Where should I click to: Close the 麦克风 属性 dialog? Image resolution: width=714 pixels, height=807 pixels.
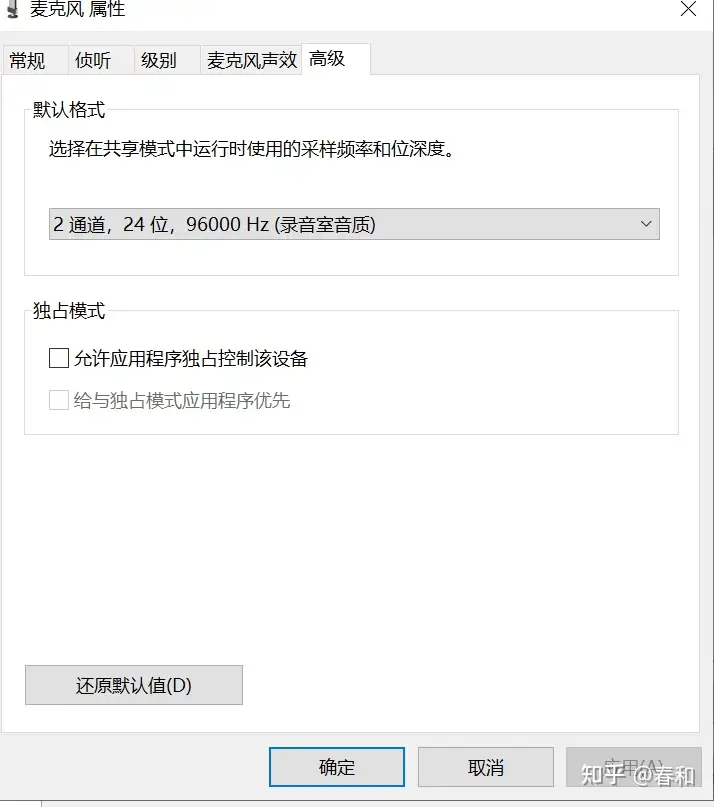point(688,8)
